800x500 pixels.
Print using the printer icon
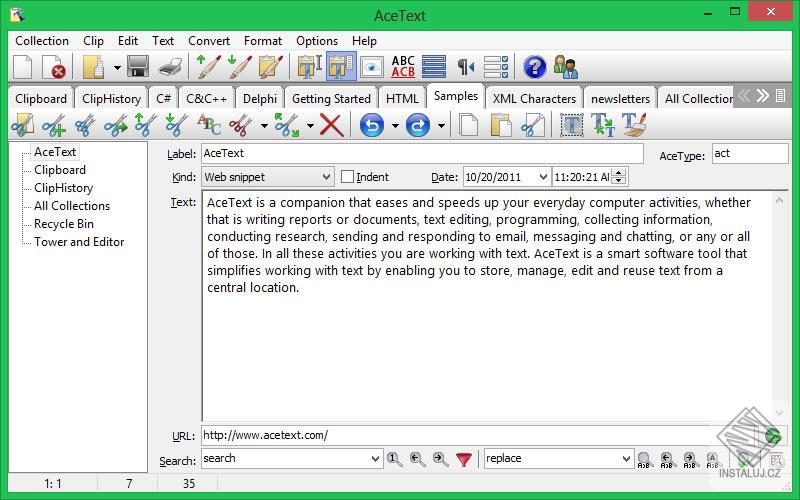[170, 67]
